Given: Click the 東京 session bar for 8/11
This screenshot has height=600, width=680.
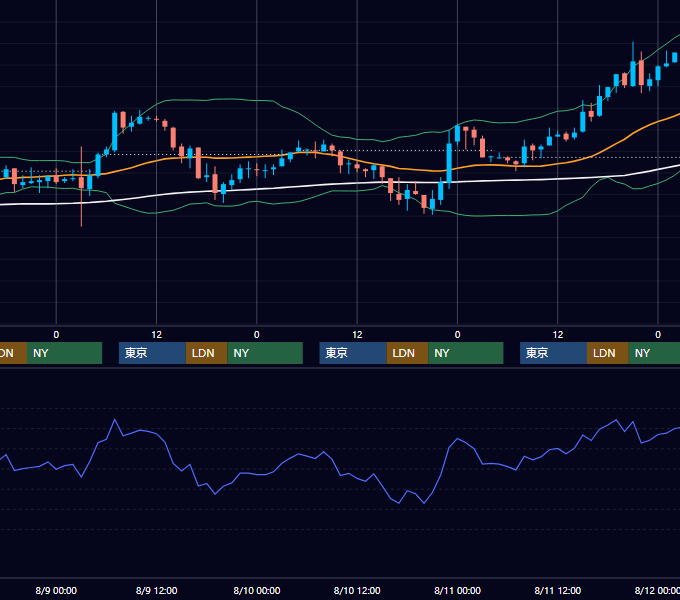Looking at the screenshot, I should tap(553, 353).
